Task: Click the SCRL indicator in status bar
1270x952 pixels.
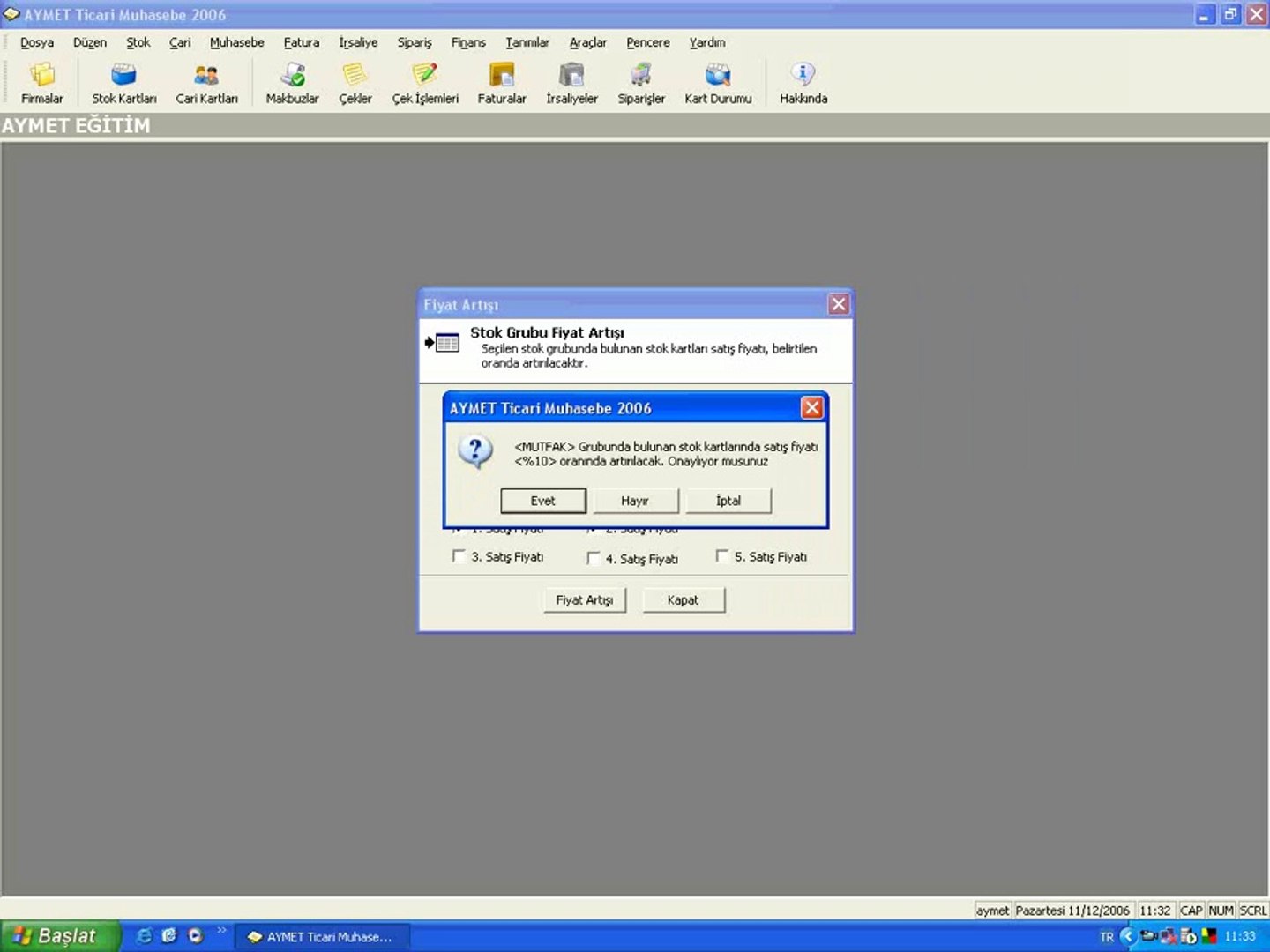Action: tap(1253, 911)
